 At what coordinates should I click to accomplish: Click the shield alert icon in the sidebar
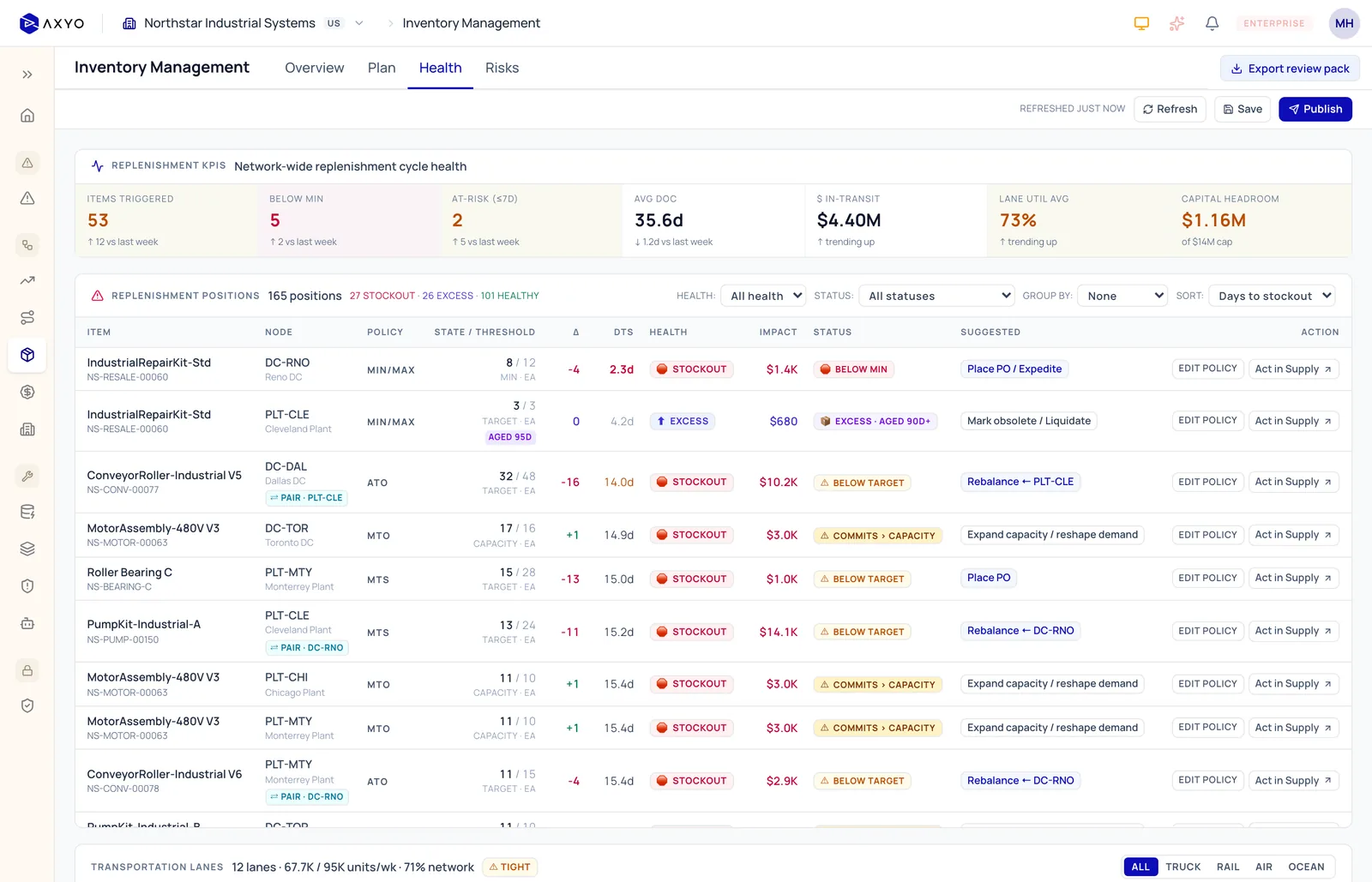click(27, 586)
